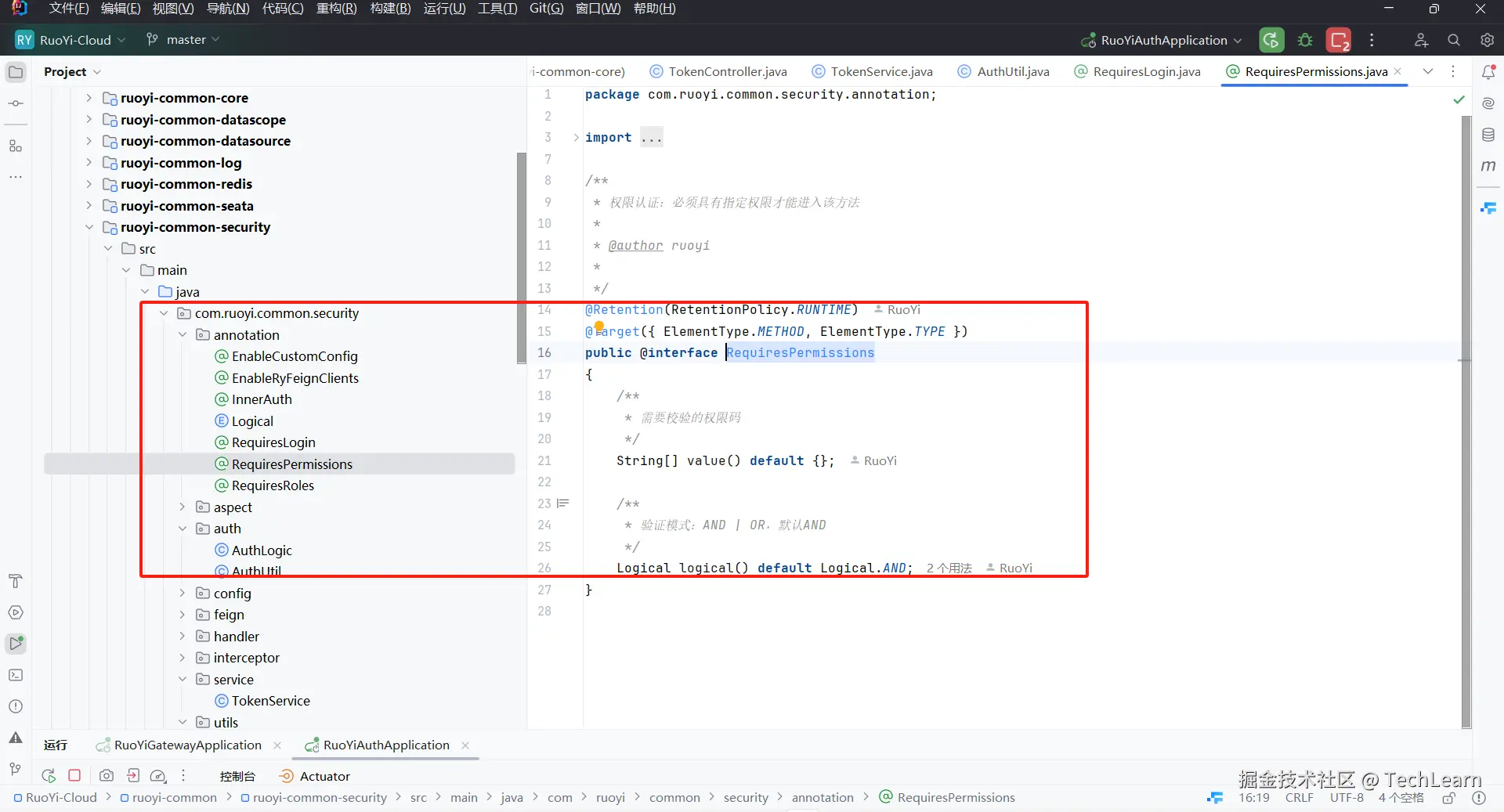Close the RequiresPermissions.java editor tab
This screenshot has height=812, width=1504.
[1397, 71]
